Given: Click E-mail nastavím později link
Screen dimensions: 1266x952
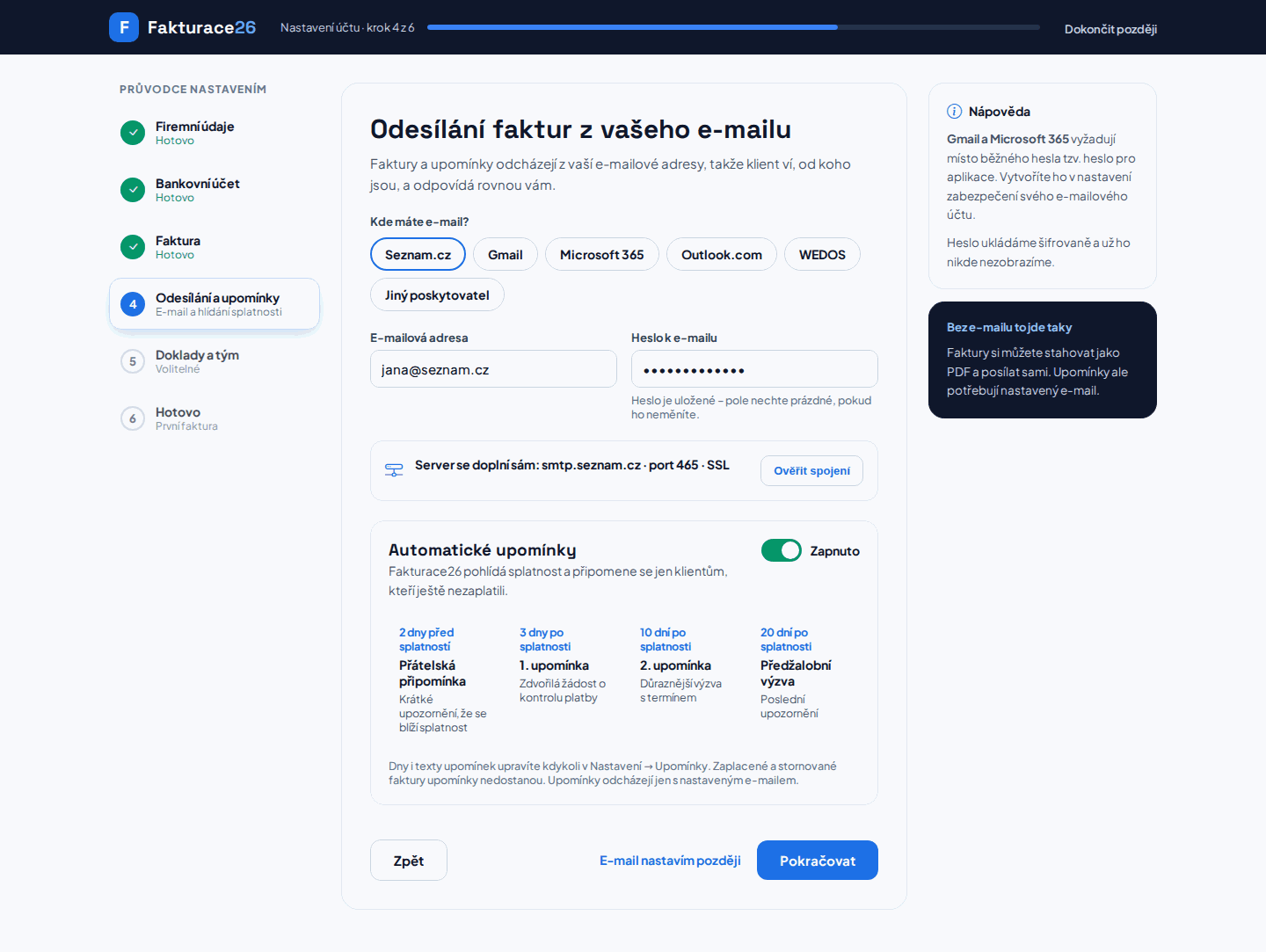Looking at the screenshot, I should click(670, 861).
